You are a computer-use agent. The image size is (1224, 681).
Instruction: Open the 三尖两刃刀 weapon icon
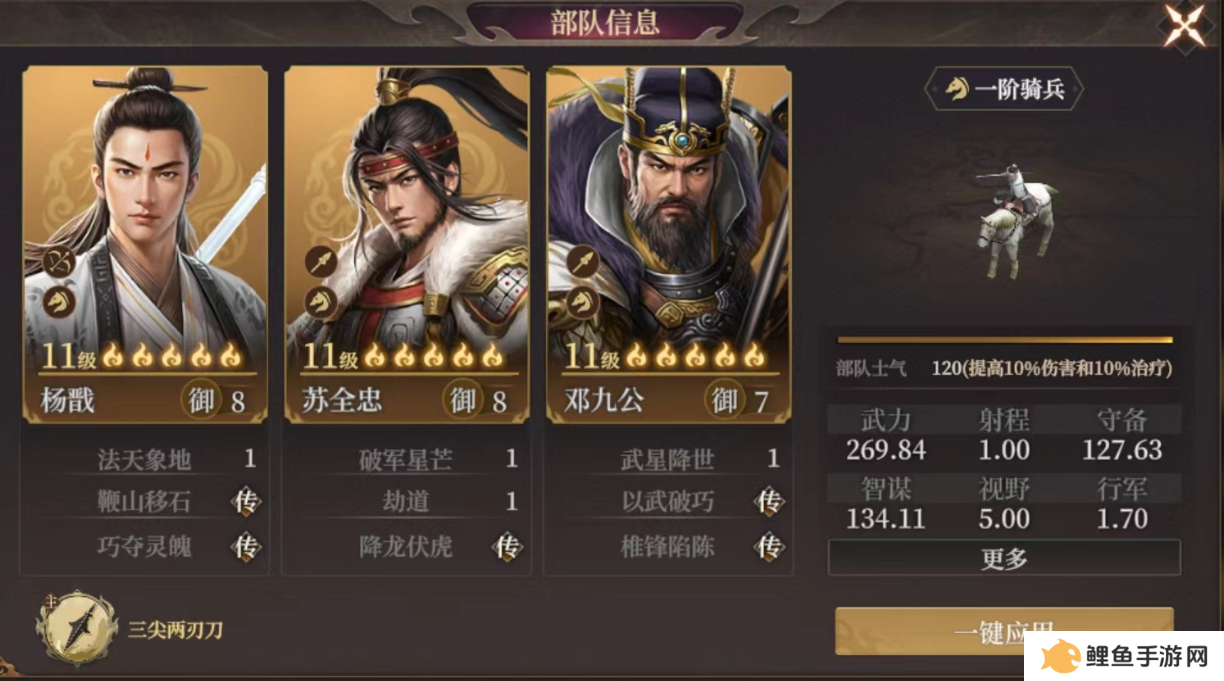pyautogui.click(x=78, y=629)
